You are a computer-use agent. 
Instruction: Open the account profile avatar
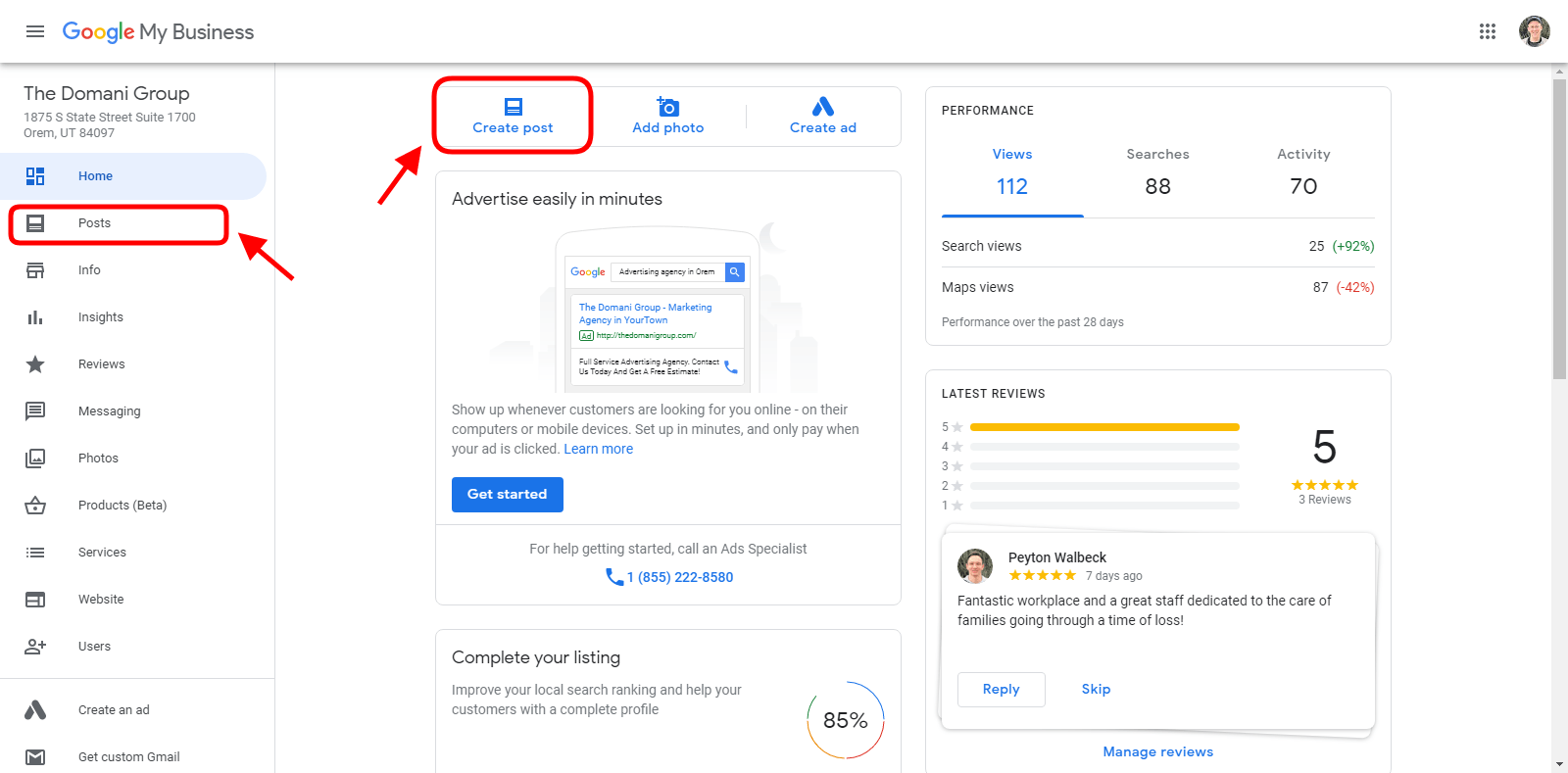tap(1535, 31)
